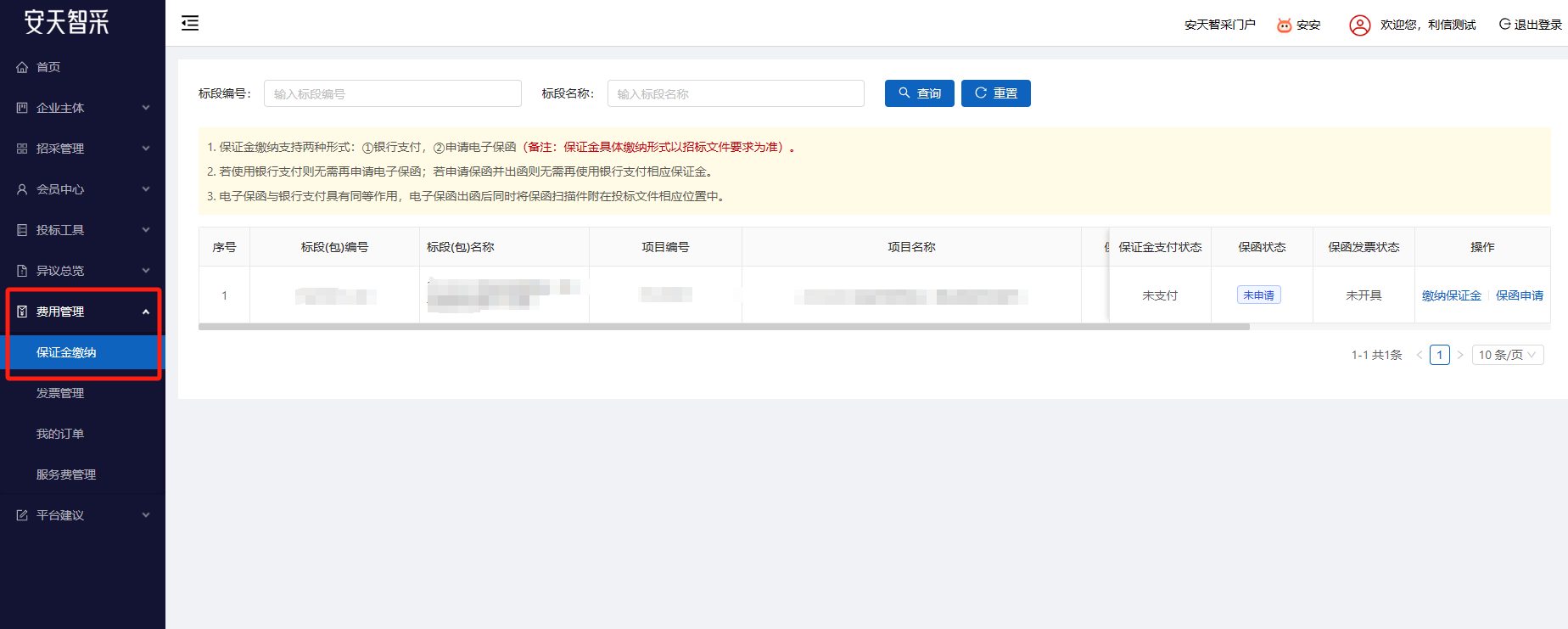This screenshot has width=1568, height=629.
Task: Click the user avatar icon
Action: [1359, 25]
